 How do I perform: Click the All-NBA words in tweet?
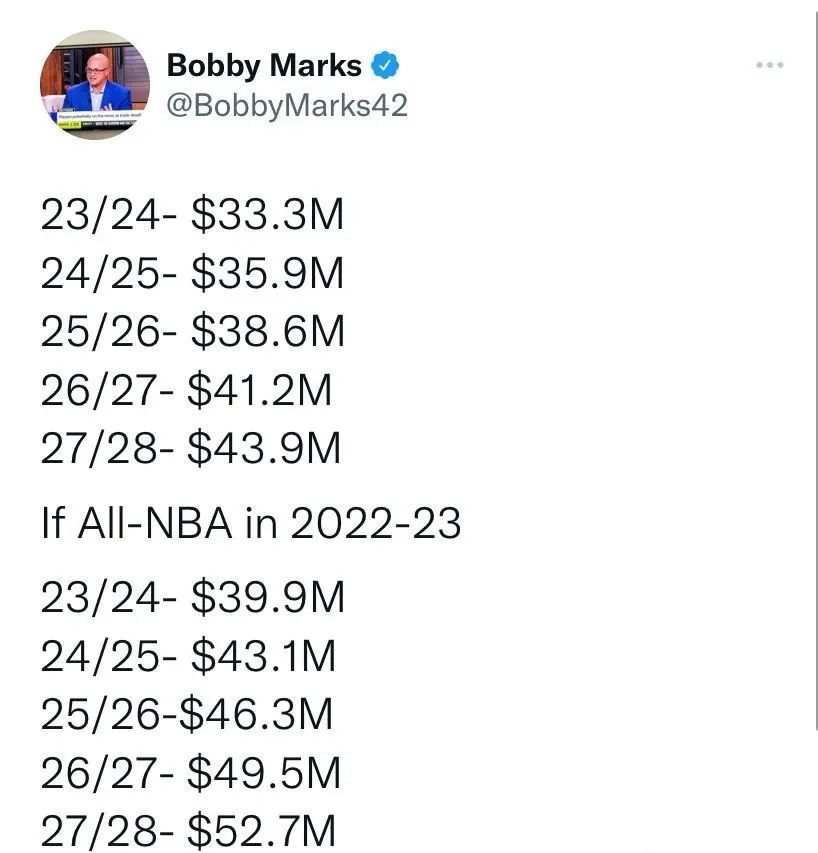155,523
